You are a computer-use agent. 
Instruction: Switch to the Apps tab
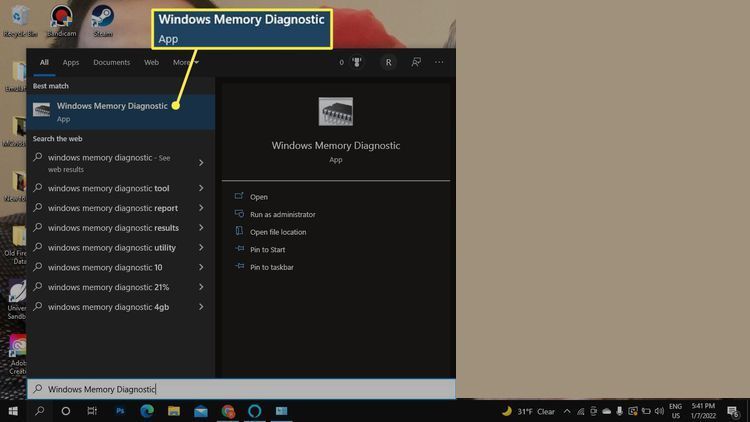click(71, 62)
